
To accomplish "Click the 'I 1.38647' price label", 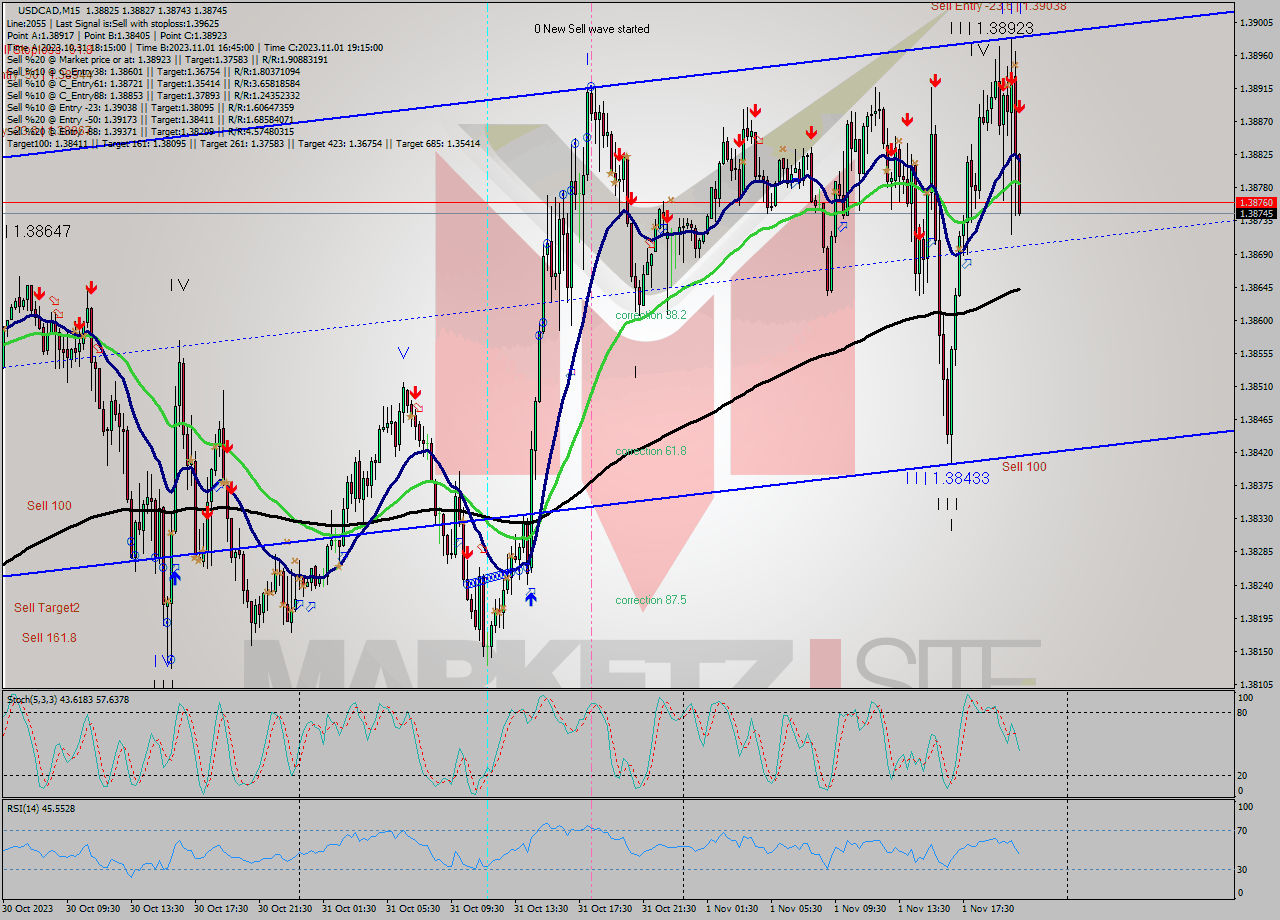I will click(38, 231).
